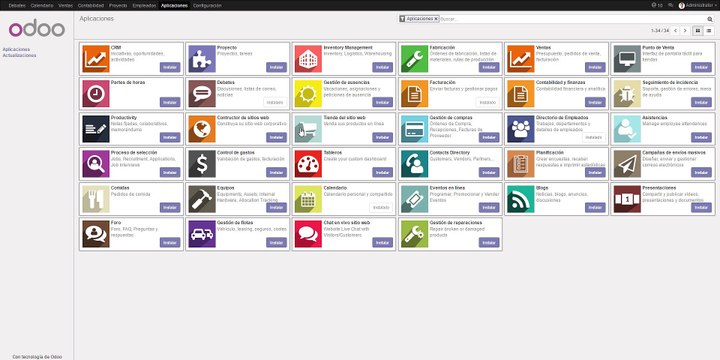Install the Presentaciones app
720x360 pixels.
[x=701, y=208]
